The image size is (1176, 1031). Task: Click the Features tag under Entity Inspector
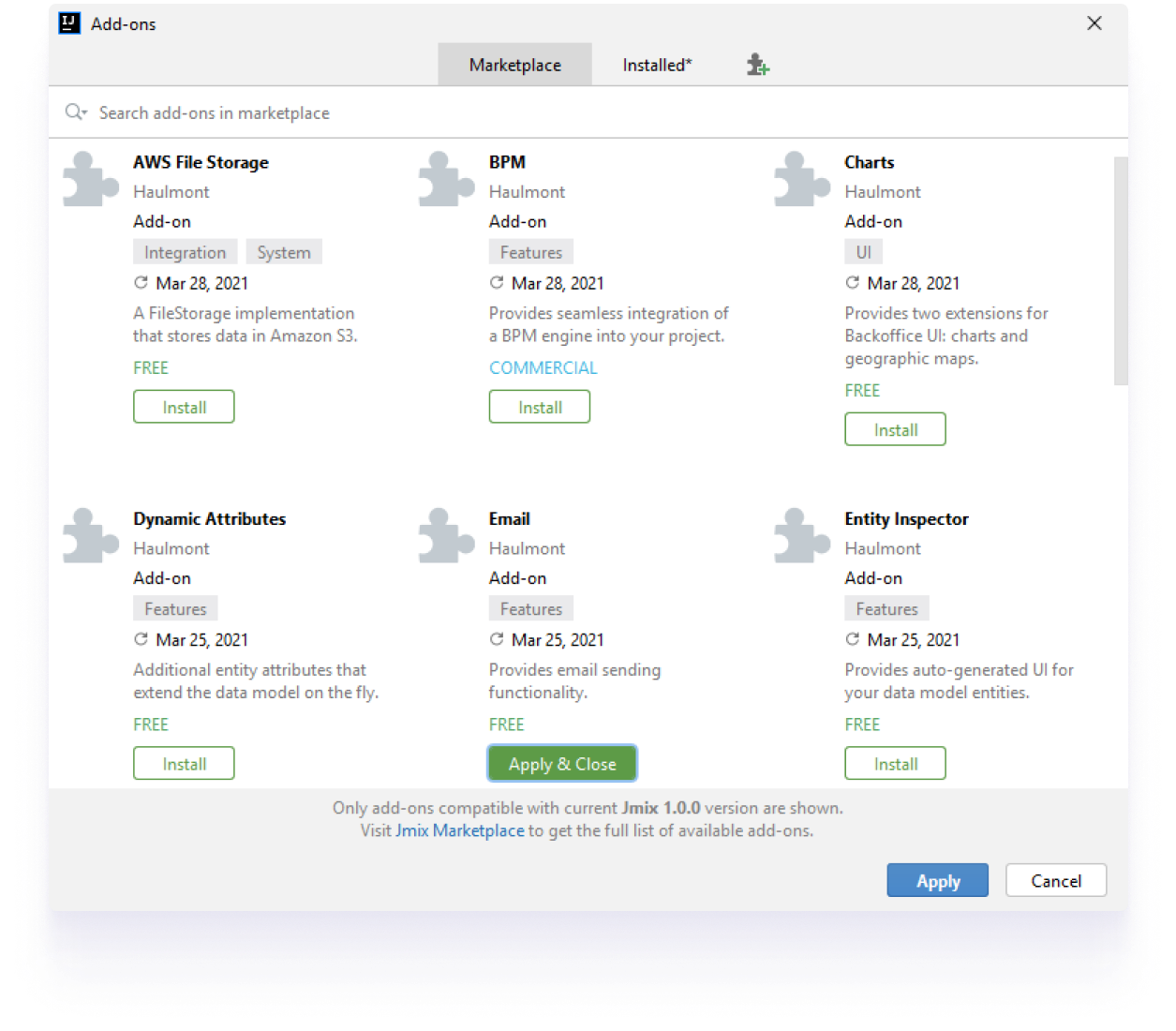(x=887, y=608)
